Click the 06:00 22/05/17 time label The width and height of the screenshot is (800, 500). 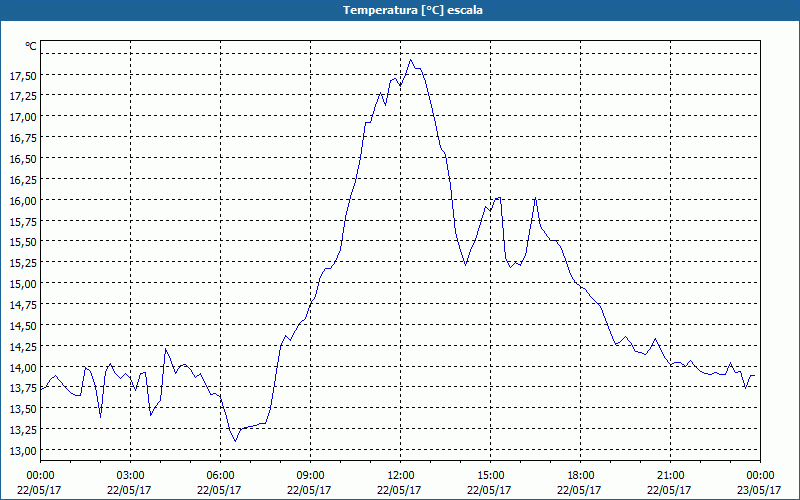click(220, 483)
